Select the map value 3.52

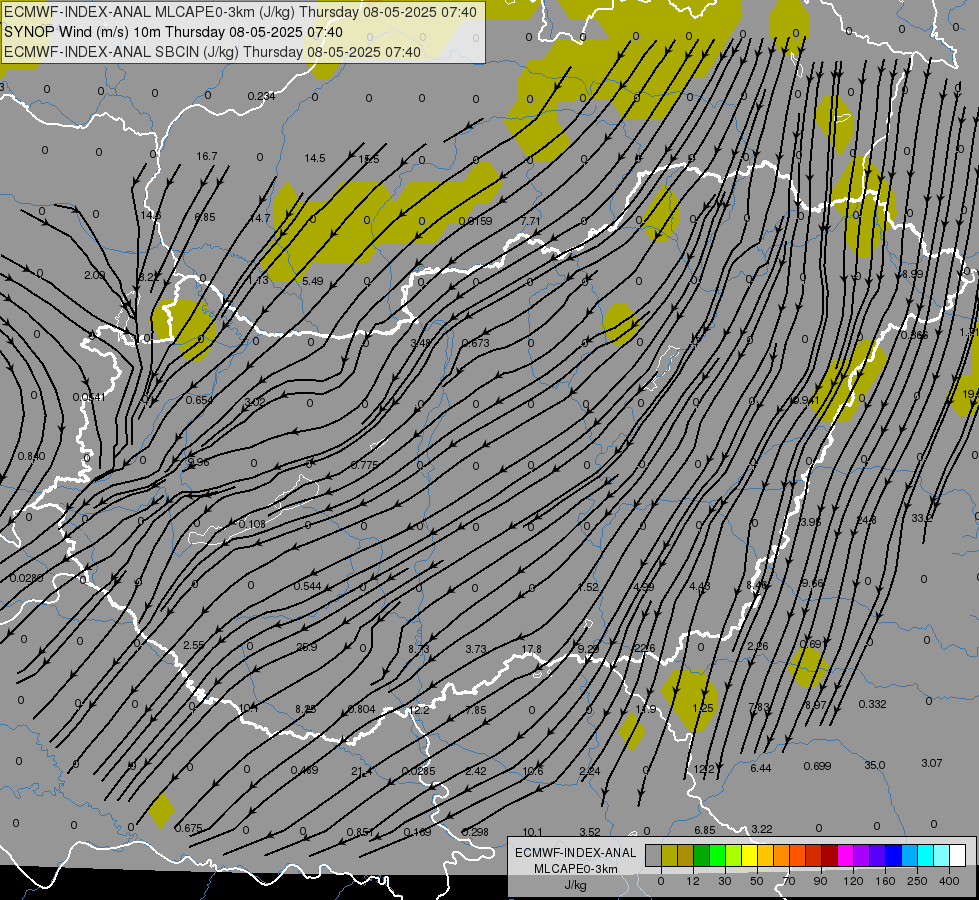[590, 832]
